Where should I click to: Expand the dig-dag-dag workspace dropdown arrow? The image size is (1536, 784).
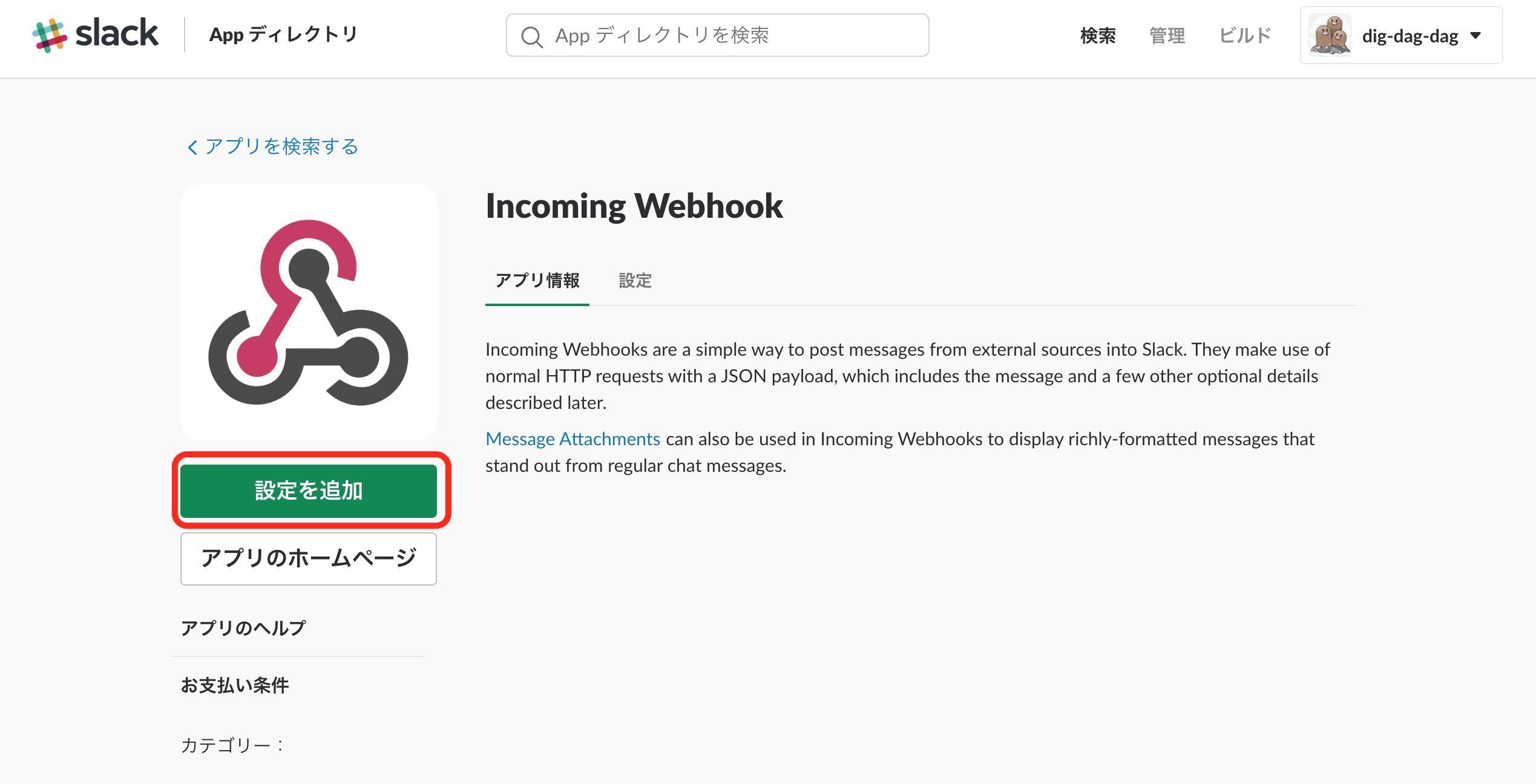(1476, 36)
